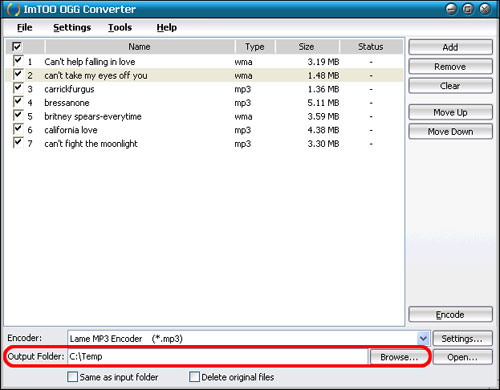
Task: Click the 1.36 MB size cell
Action: (x=323, y=89)
